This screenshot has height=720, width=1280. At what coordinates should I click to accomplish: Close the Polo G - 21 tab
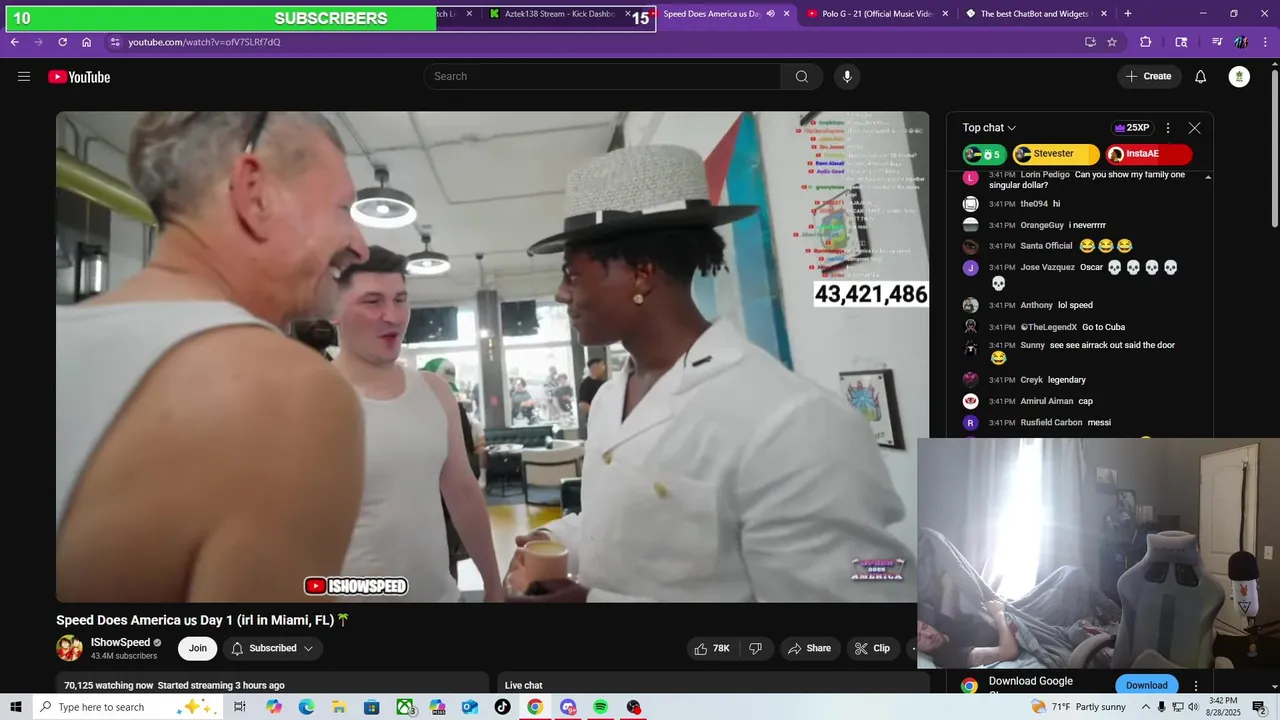click(945, 14)
